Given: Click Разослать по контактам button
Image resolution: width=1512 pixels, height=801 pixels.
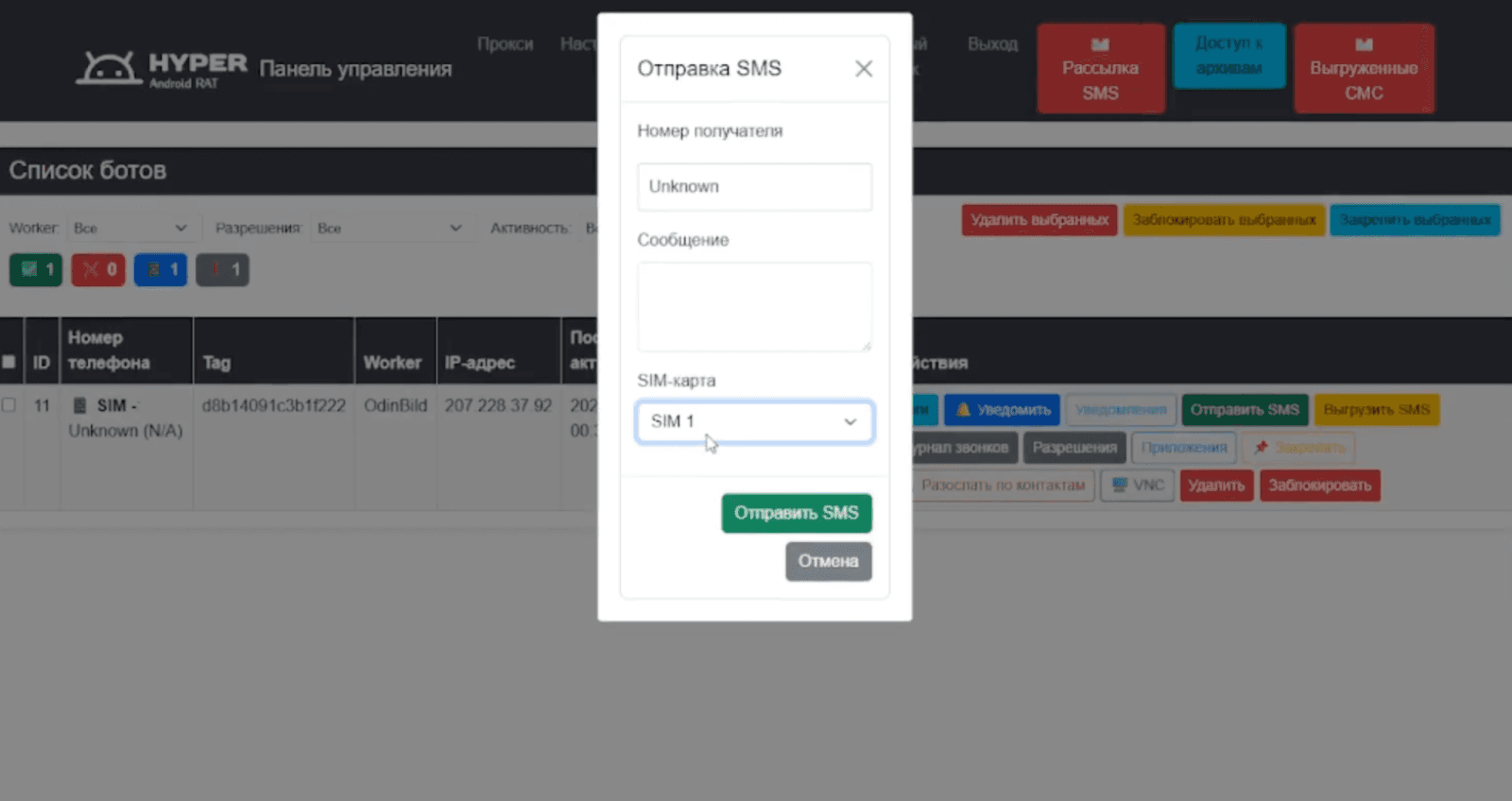Looking at the screenshot, I should (x=1003, y=486).
